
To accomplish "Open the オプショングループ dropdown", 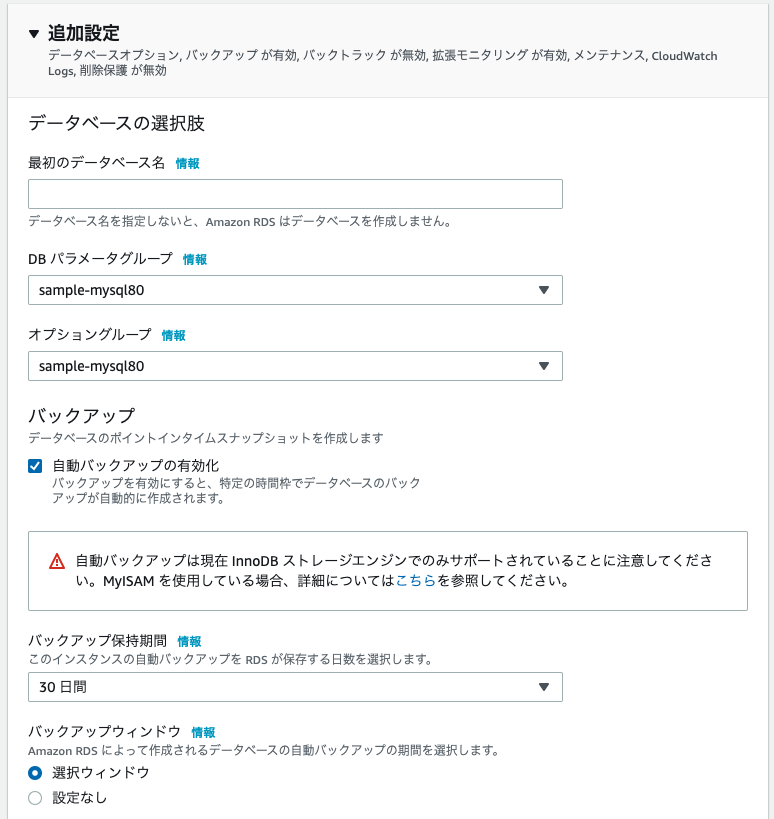I will 280,366.
